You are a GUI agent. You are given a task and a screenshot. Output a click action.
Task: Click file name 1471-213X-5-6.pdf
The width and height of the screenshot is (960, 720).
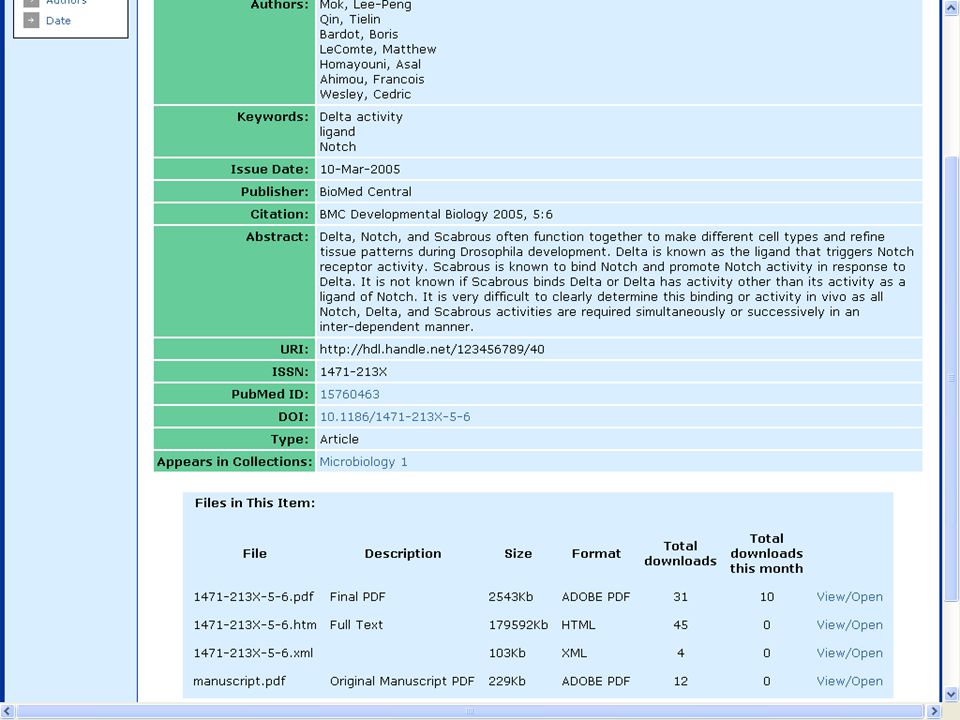tap(253, 597)
